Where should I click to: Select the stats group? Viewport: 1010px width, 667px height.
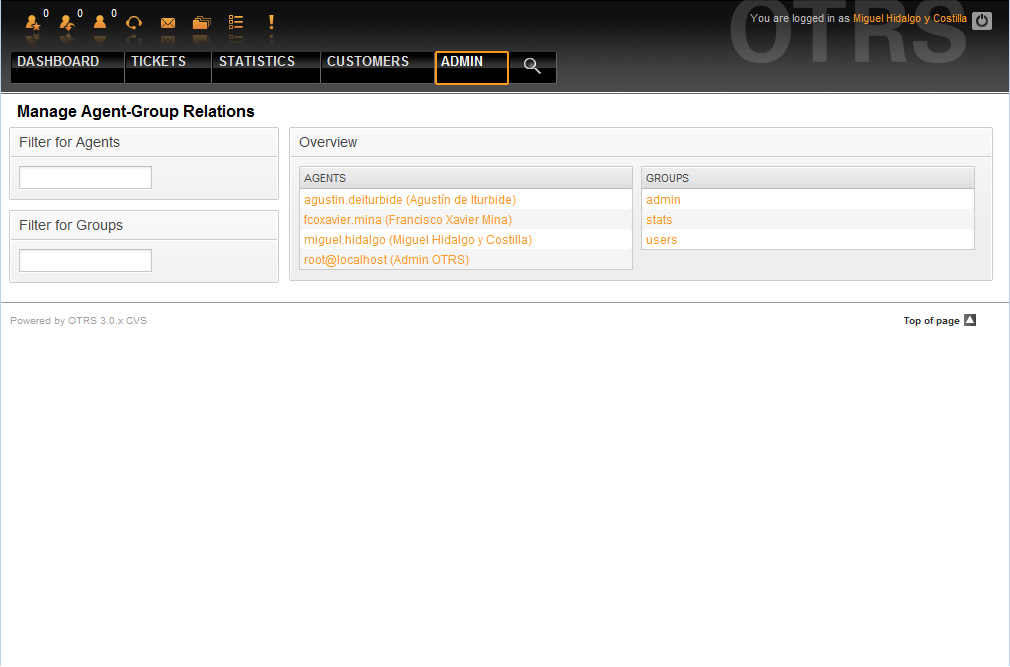[659, 220]
